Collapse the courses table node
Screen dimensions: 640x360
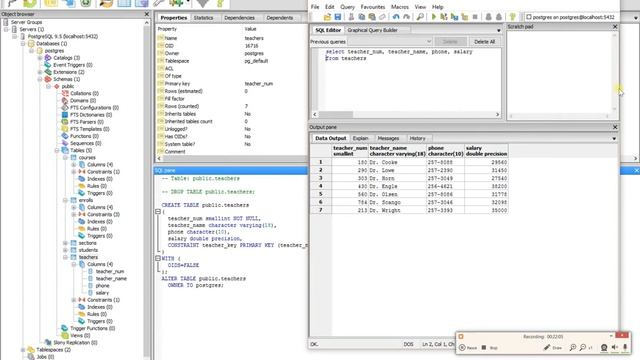(x=65, y=158)
